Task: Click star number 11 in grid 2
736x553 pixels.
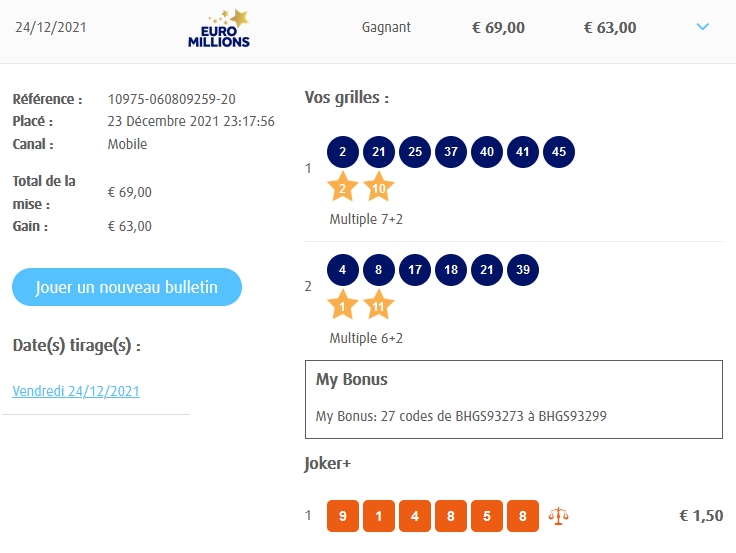Action: (379, 305)
